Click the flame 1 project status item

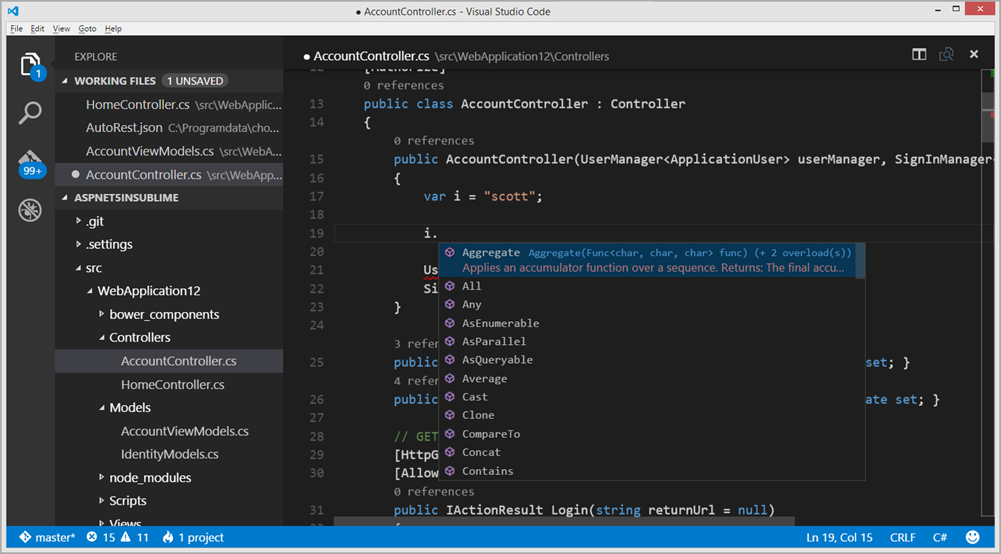pyautogui.click(x=193, y=537)
